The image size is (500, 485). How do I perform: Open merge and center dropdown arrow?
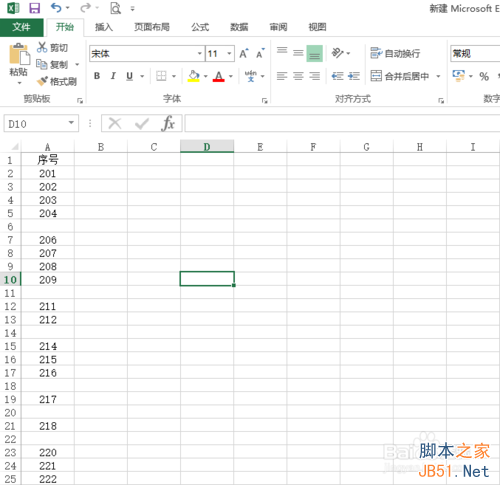coord(438,76)
